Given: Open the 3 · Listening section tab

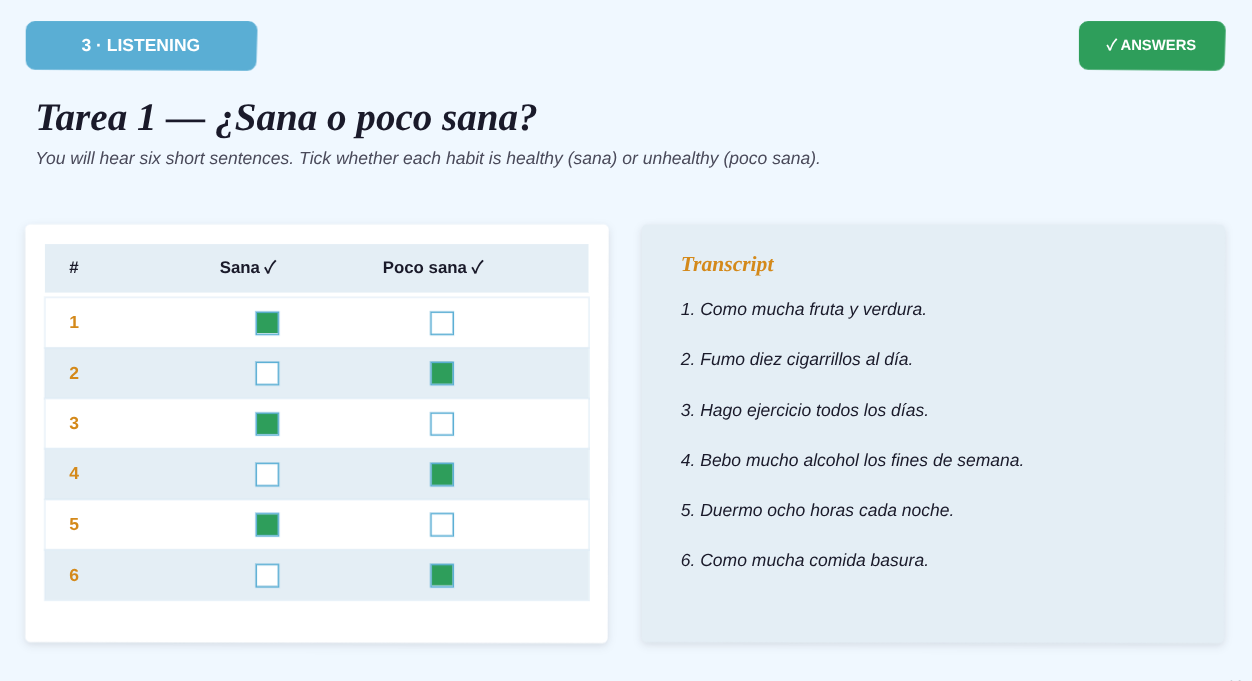Looking at the screenshot, I should click(x=141, y=45).
